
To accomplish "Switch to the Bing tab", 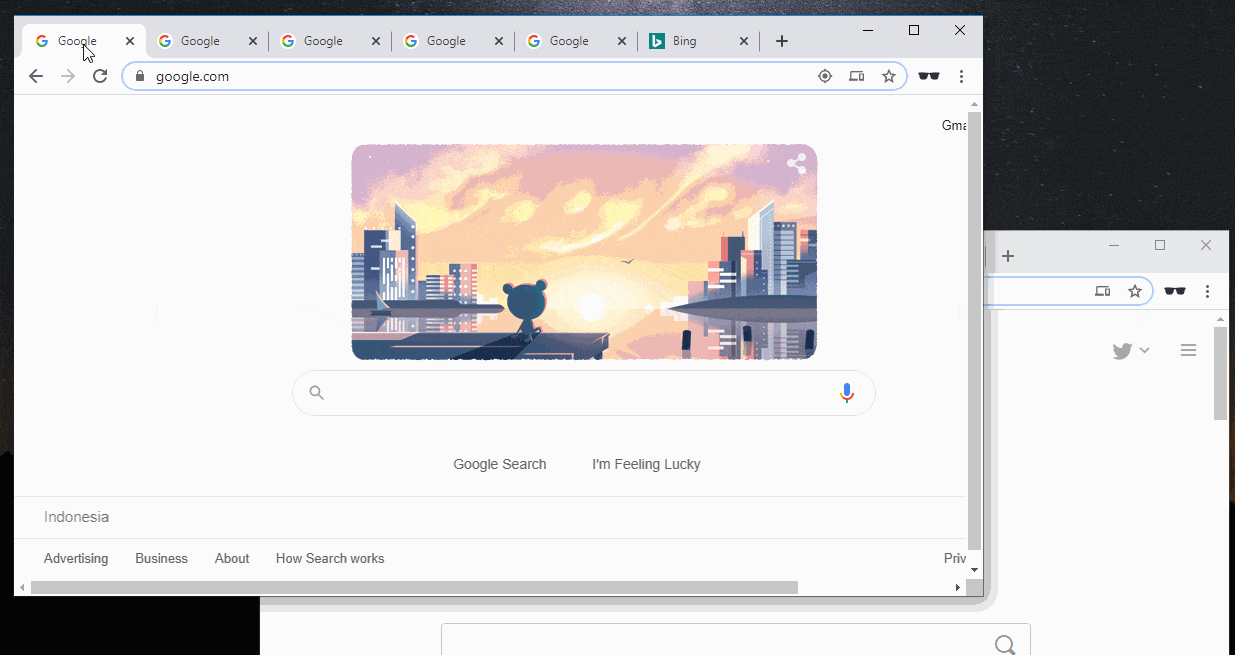I will click(698, 41).
